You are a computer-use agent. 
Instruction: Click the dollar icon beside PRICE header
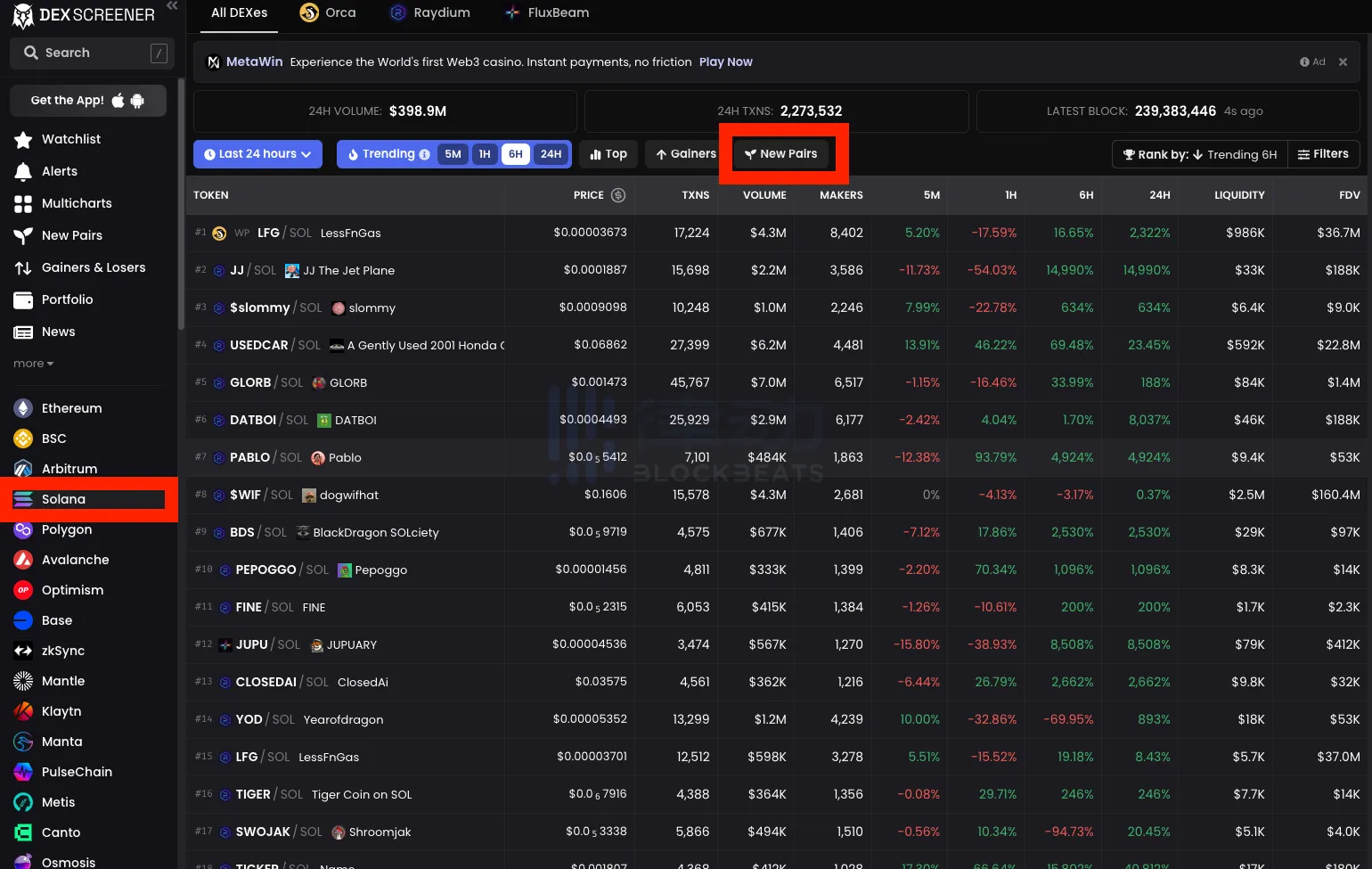coord(618,195)
